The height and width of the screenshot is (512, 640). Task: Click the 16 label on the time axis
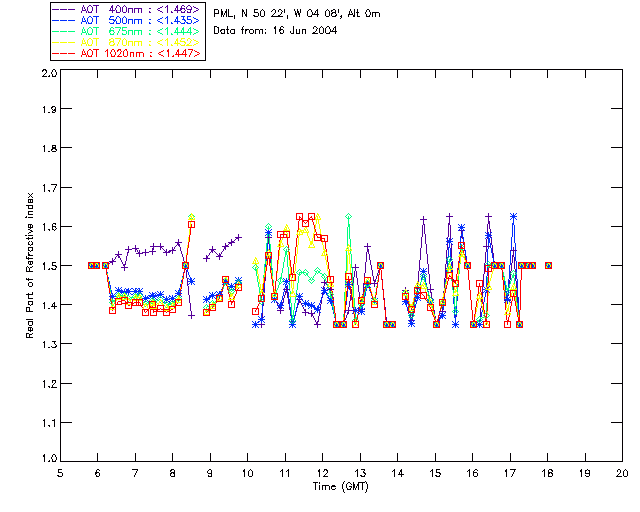472,473
